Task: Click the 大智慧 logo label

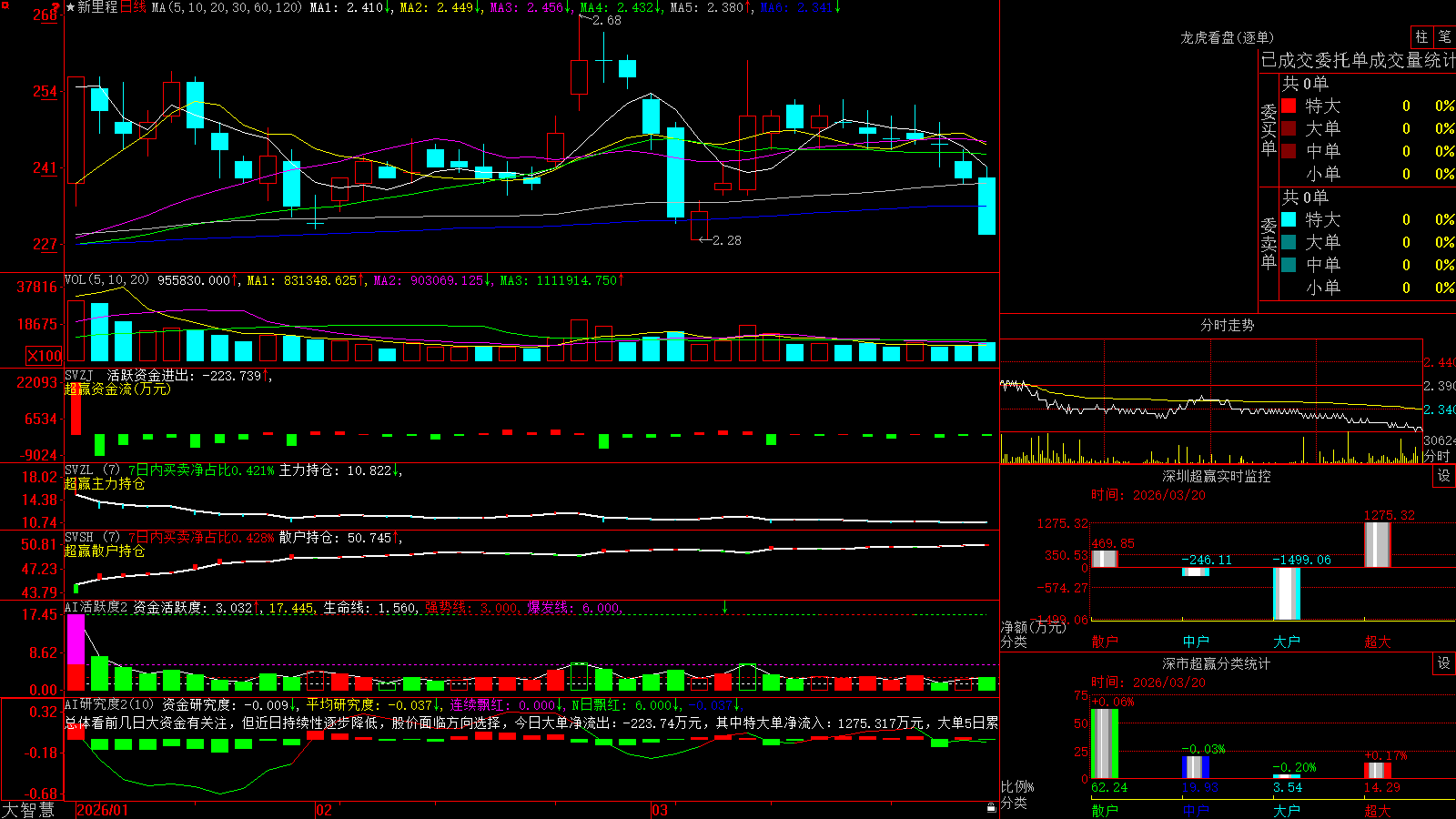Action: pos(28,810)
